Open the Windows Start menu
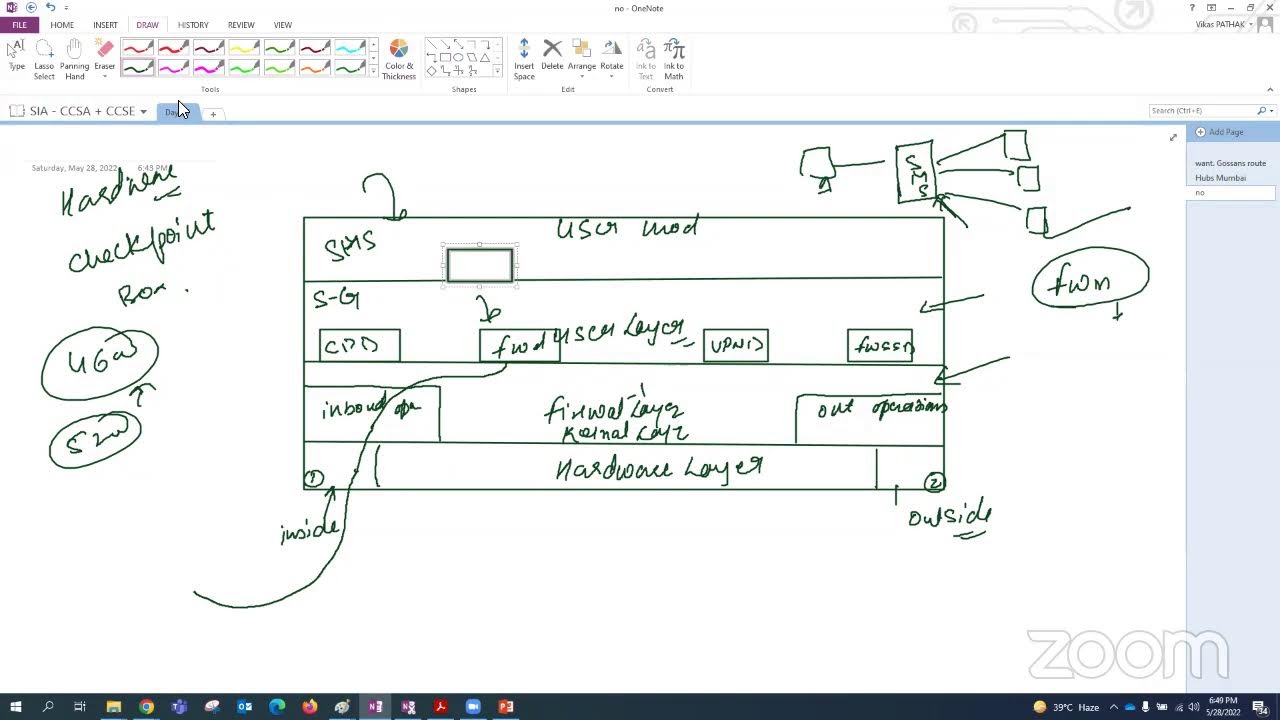 15,707
